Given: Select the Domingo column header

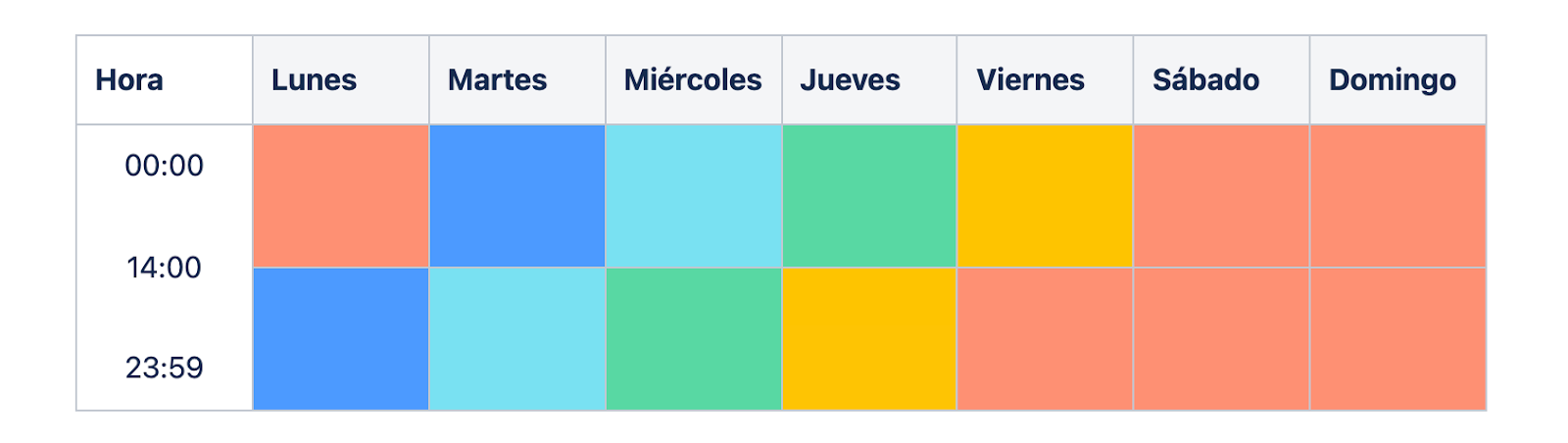Looking at the screenshot, I should pyautogui.click(x=1397, y=80).
